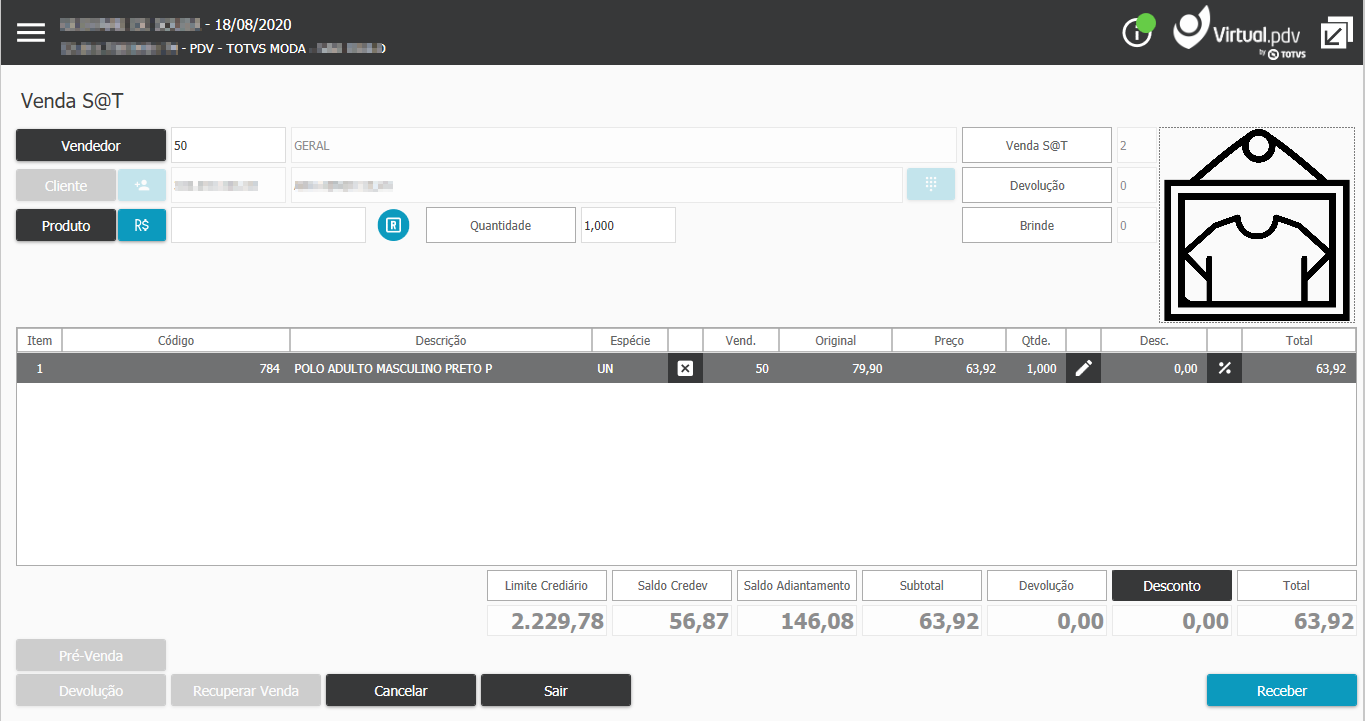Screen dimensions: 1365x721
Task: Click the Pré-Venda button
Action: 91,655
